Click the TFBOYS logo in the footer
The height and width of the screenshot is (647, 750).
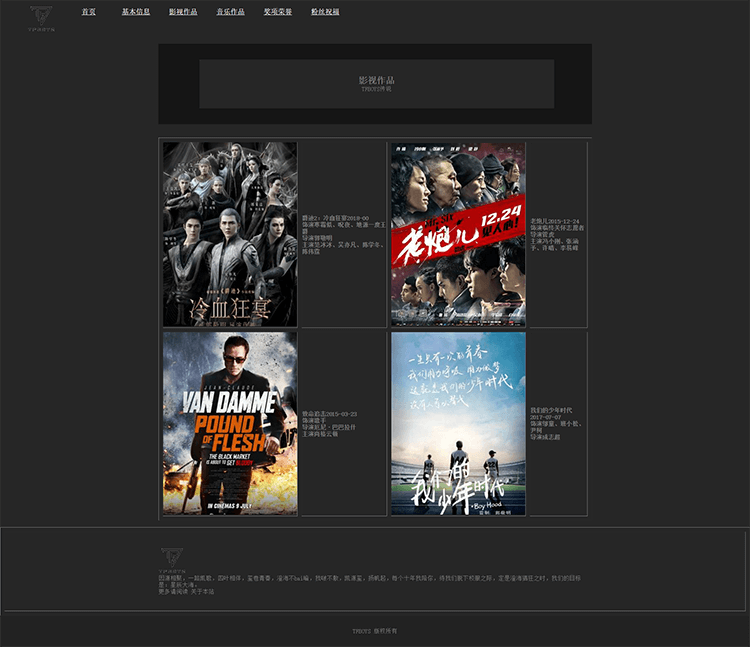click(172, 560)
